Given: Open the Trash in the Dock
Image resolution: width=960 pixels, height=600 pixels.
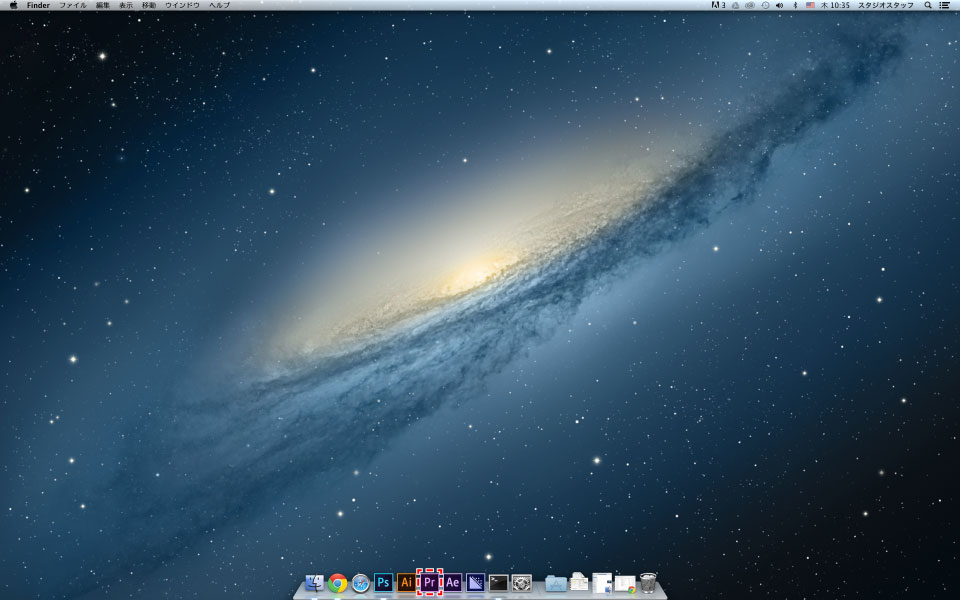Looking at the screenshot, I should [x=648, y=582].
